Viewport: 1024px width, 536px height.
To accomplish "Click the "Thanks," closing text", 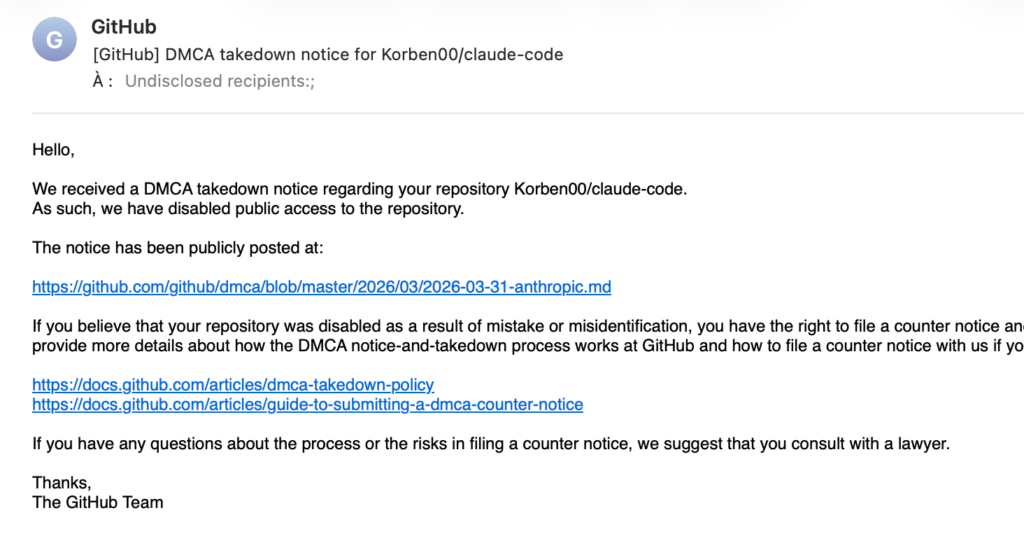I will (61, 482).
